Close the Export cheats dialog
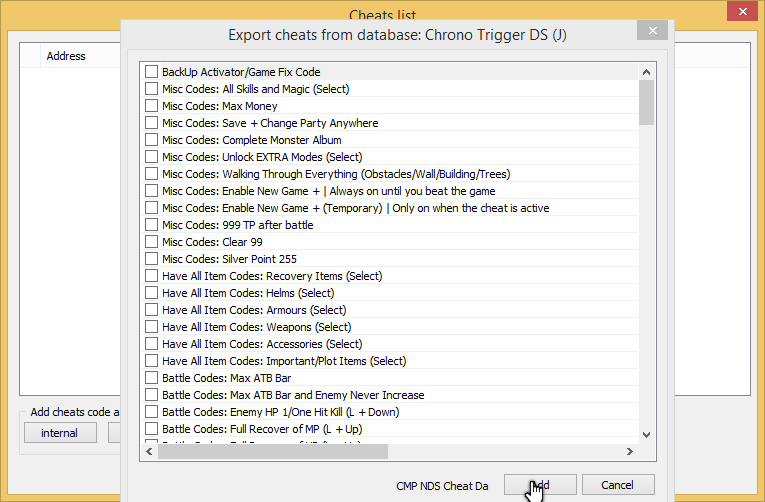This screenshot has width=765, height=502. (652, 30)
